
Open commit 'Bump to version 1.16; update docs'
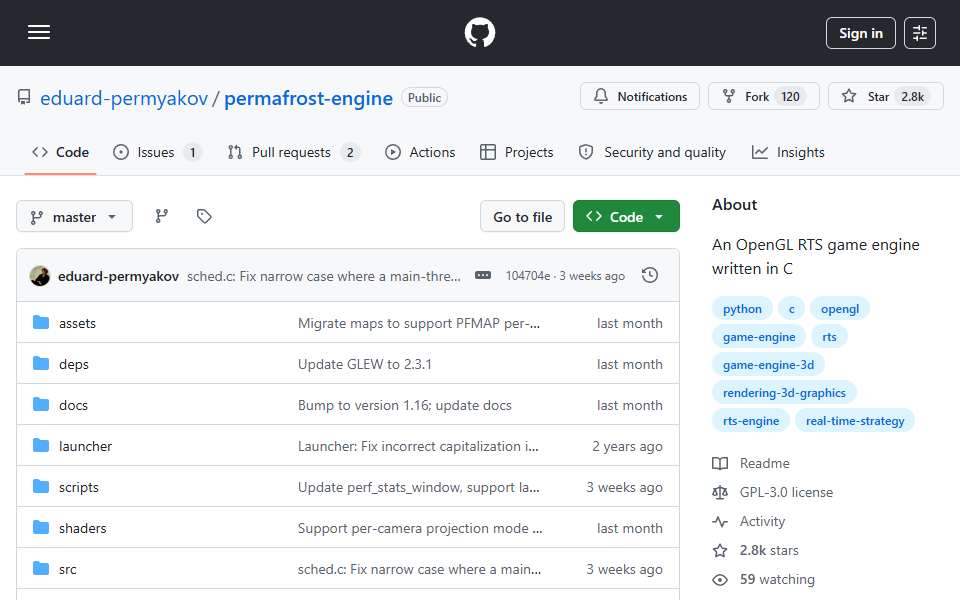[x=405, y=405]
